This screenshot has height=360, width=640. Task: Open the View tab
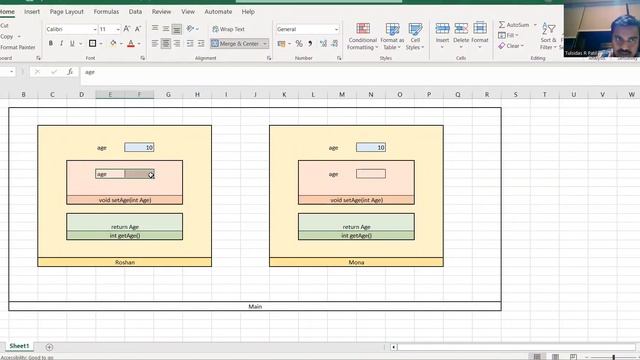point(188,12)
